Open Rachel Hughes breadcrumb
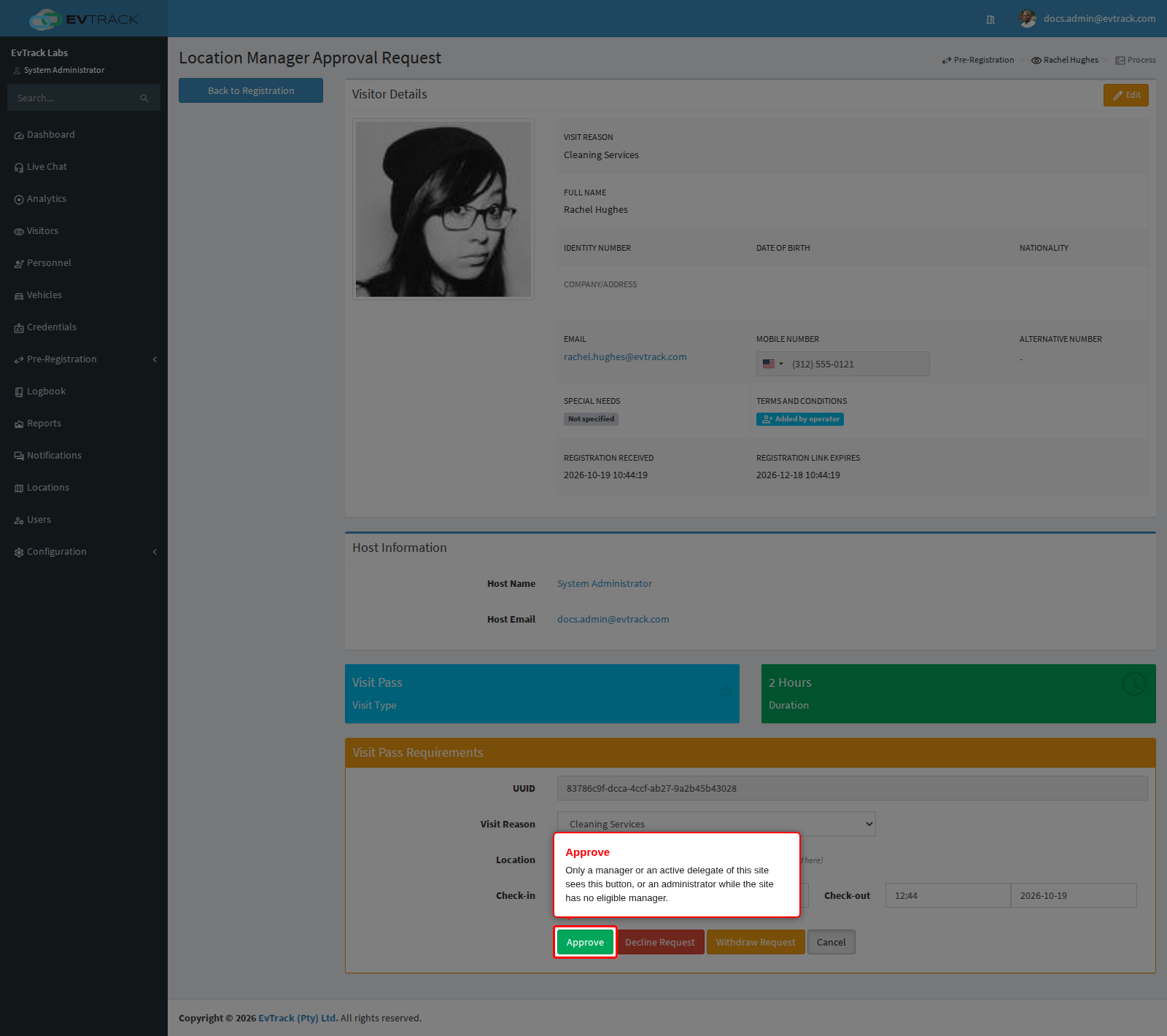Screen dimensions: 1167x1036 1065,61
